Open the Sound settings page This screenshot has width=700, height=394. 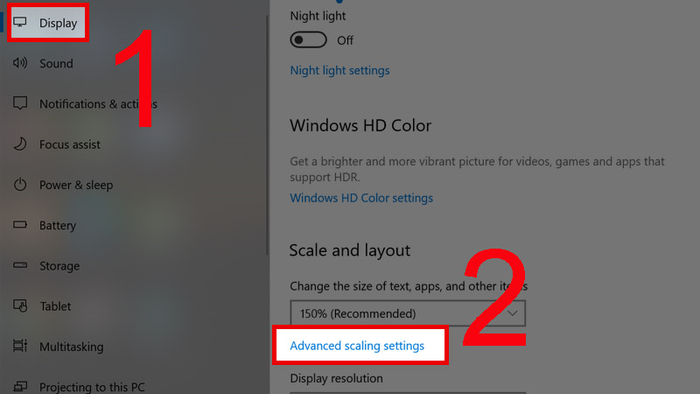point(56,63)
